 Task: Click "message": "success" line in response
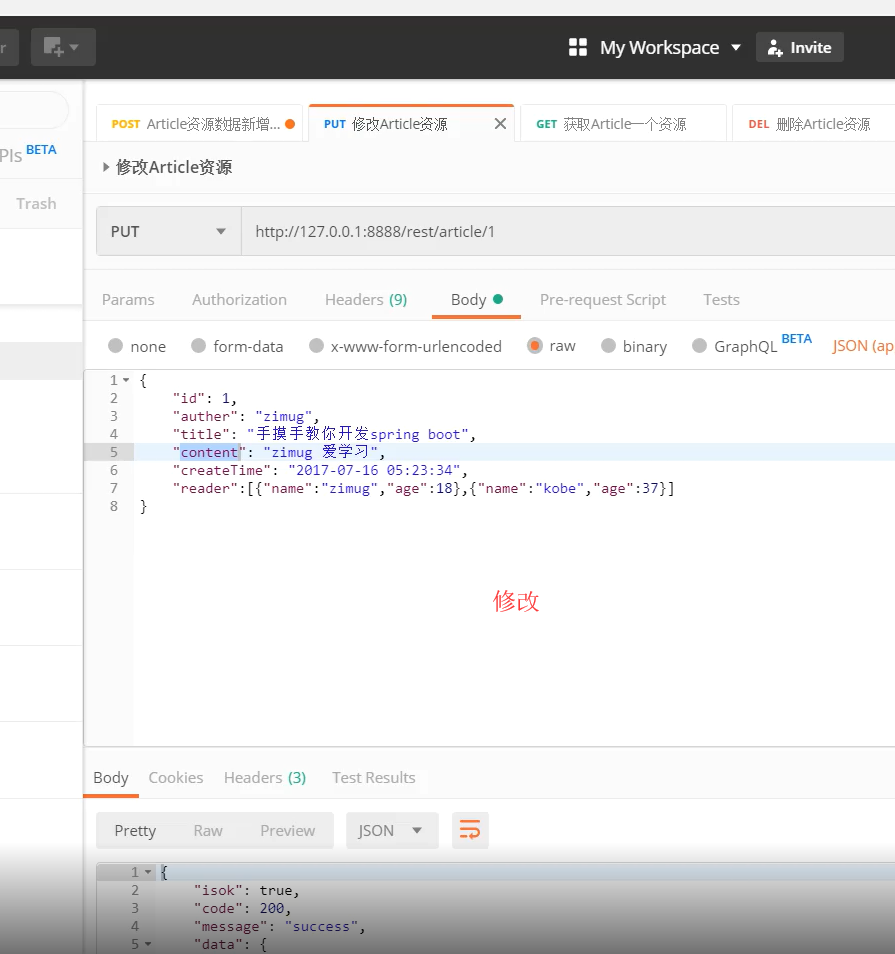tap(280, 927)
